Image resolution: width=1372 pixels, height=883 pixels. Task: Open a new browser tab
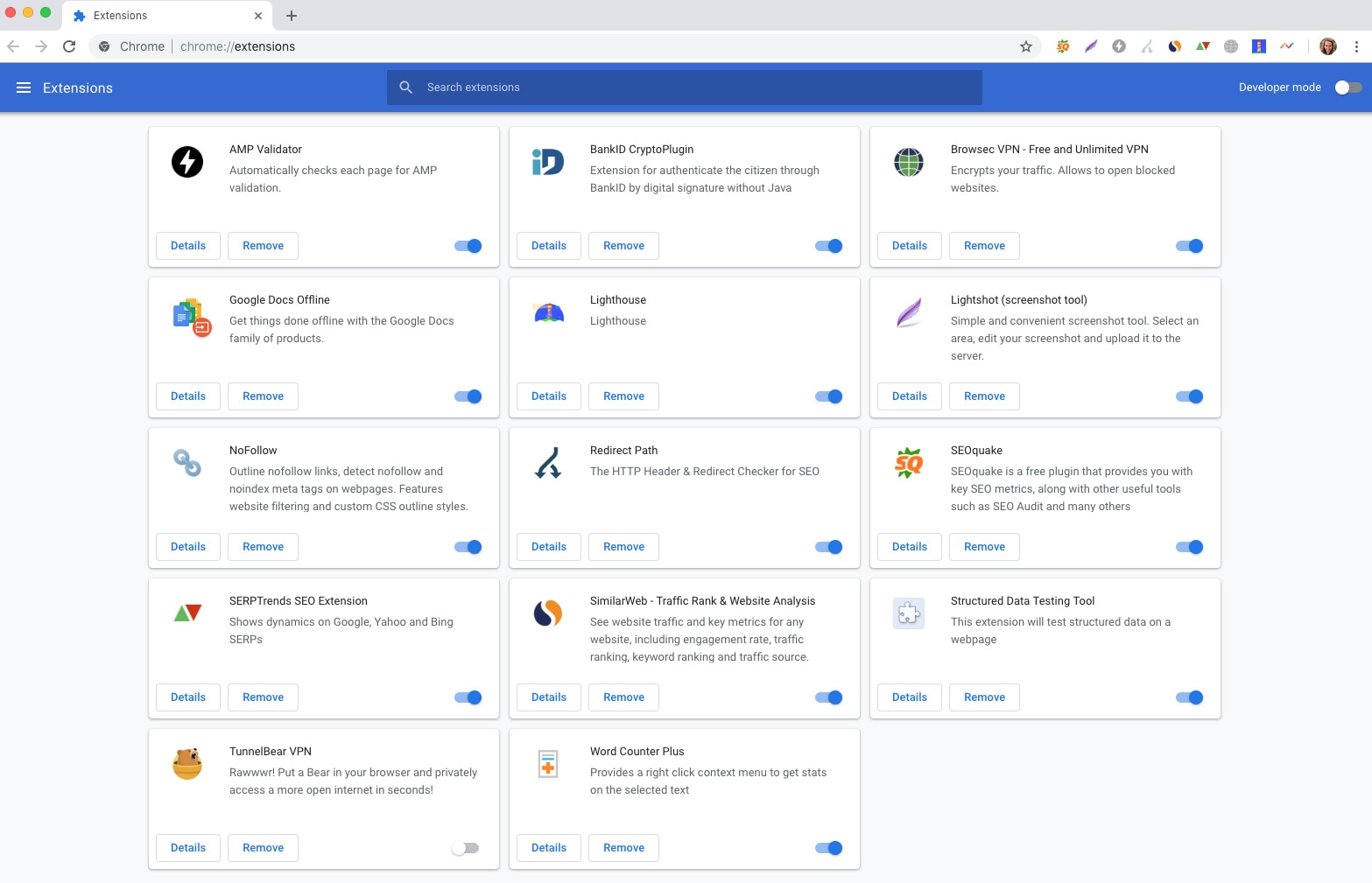coord(292,16)
